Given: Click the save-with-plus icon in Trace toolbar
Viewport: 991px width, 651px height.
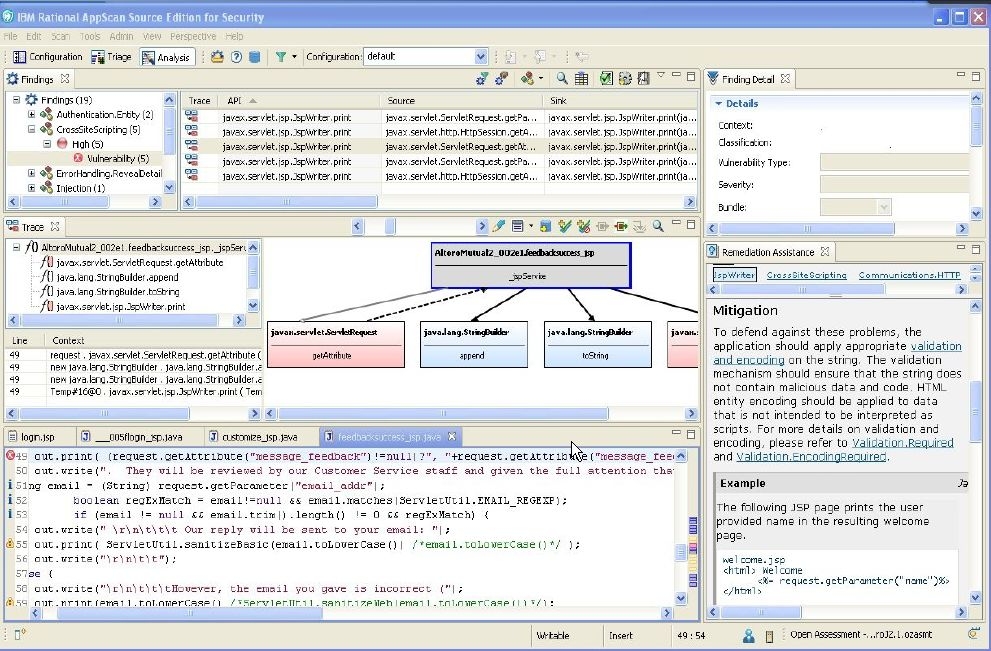Looking at the screenshot, I should [545, 226].
